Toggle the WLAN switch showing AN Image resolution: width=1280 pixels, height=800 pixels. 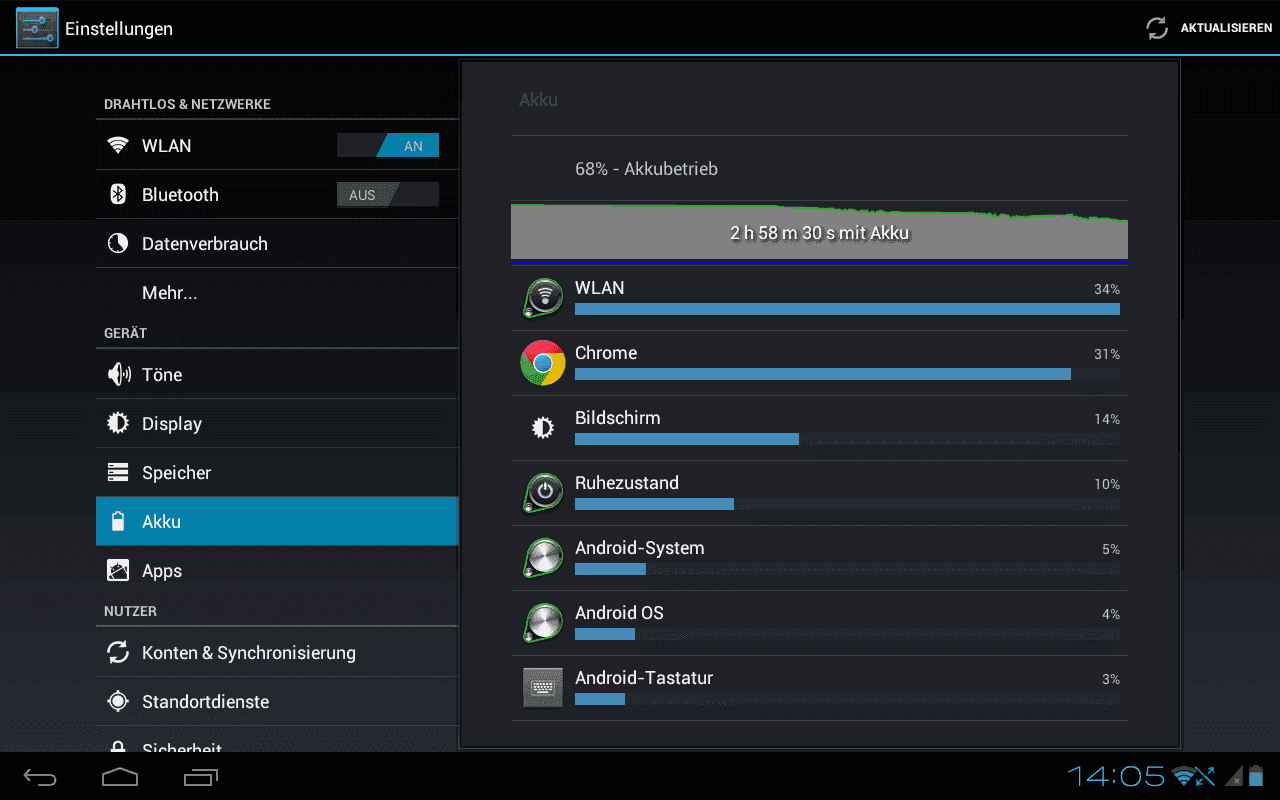[388, 146]
